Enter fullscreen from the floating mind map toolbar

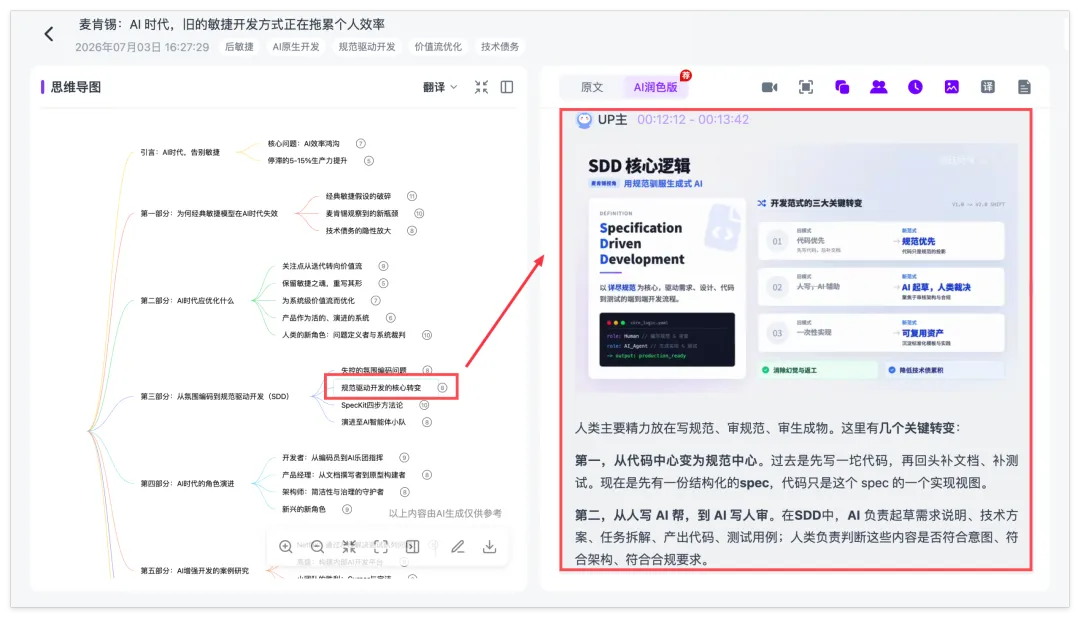tap(381, 546)
